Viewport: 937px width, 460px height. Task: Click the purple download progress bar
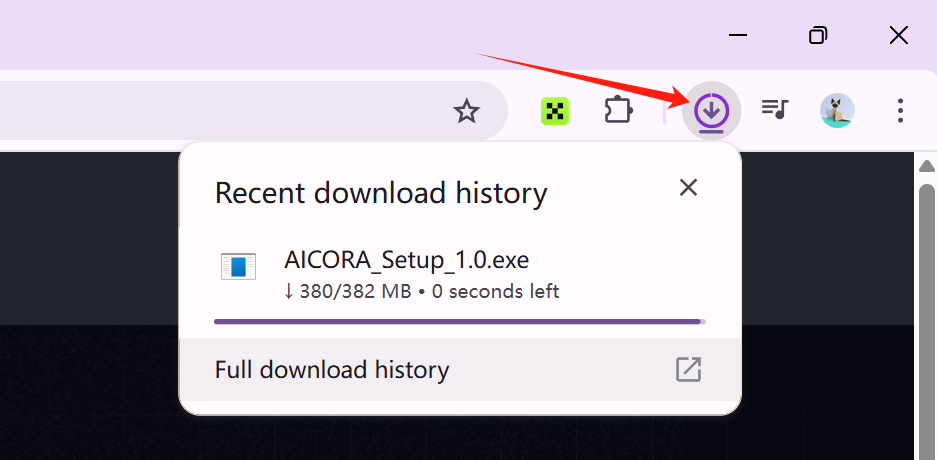point(458,322)
